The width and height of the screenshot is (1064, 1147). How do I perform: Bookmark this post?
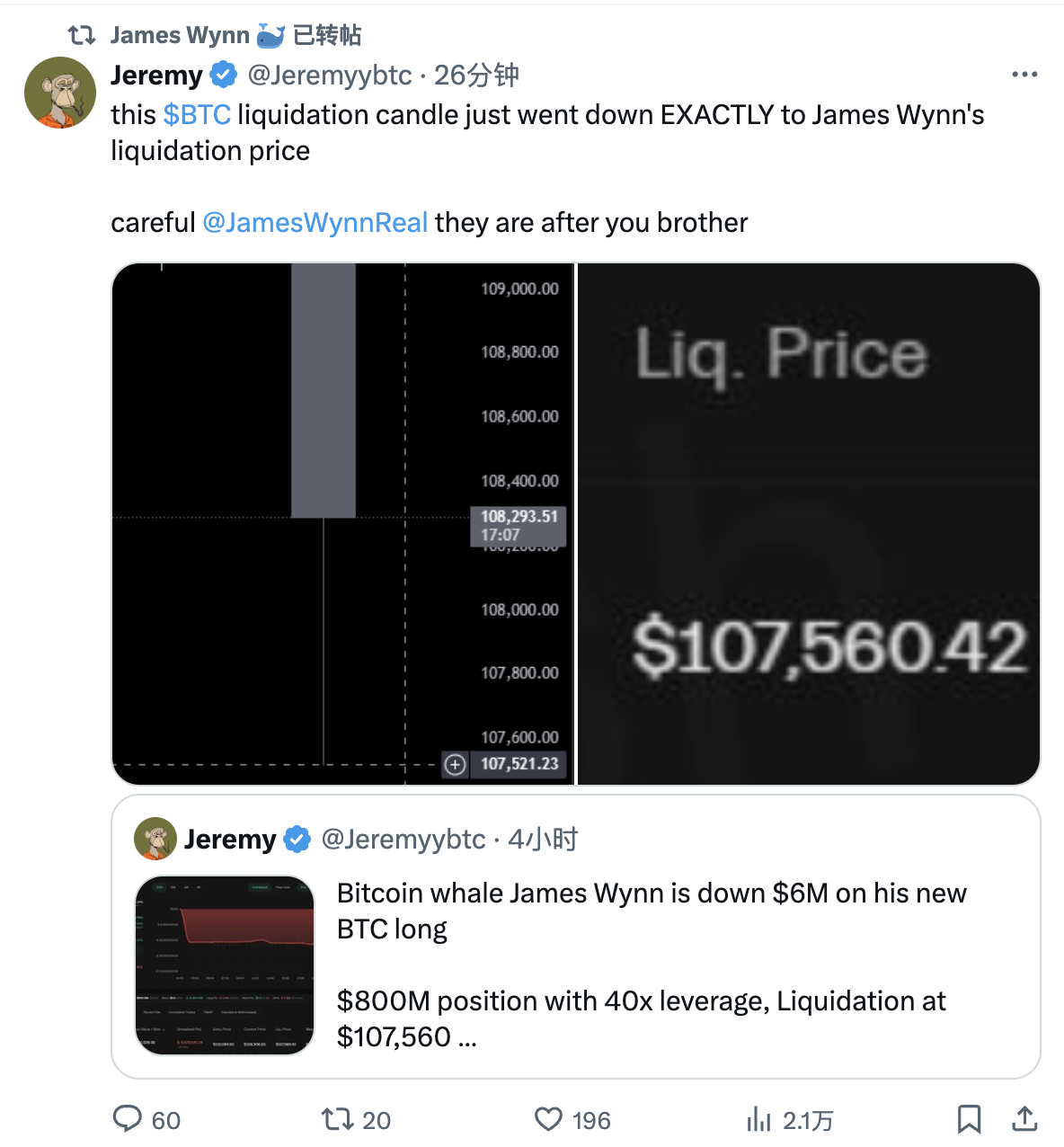[970, 1120]
